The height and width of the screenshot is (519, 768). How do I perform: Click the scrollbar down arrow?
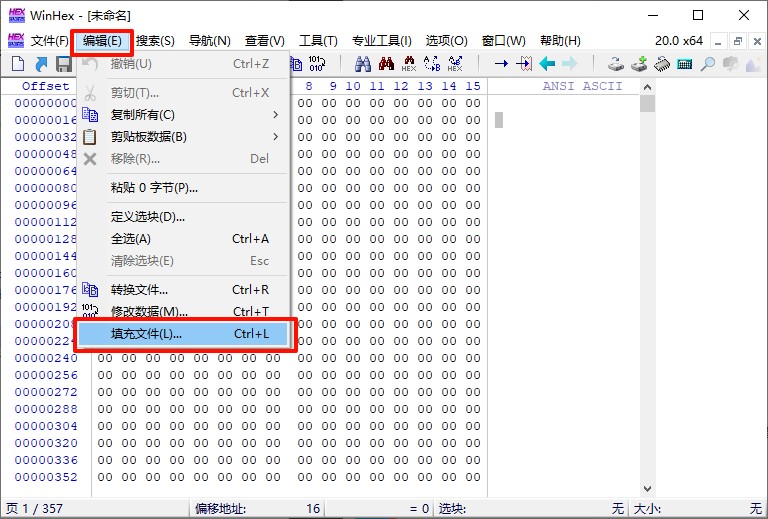point(647,489)
